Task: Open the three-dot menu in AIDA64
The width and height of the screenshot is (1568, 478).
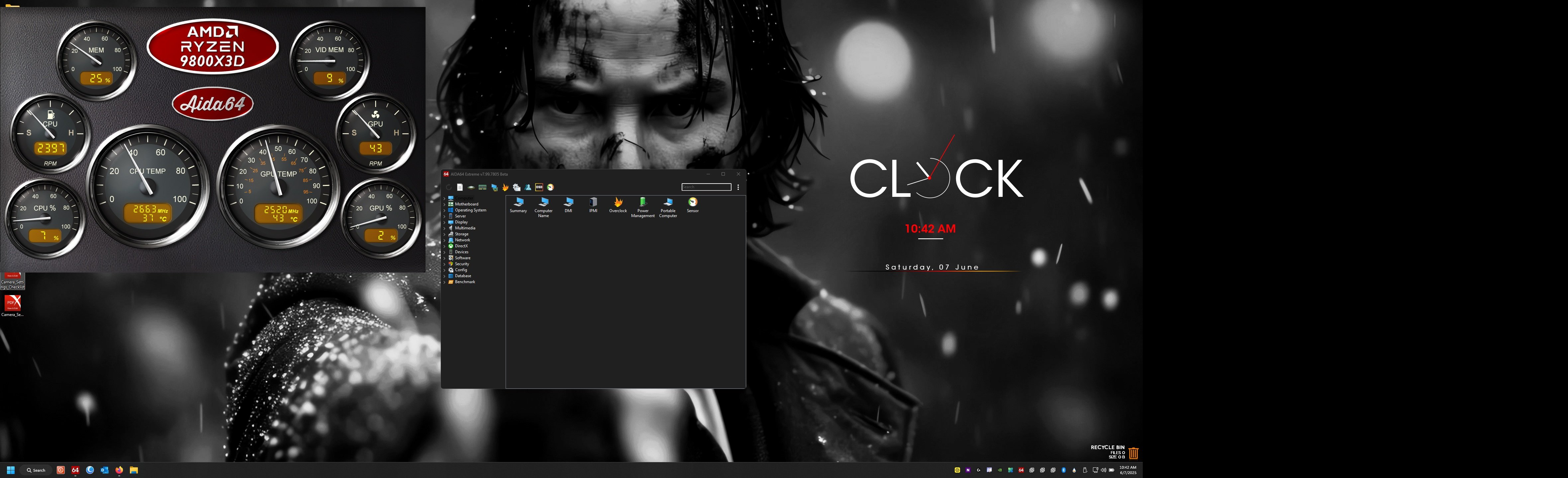Action: (738, 187)
